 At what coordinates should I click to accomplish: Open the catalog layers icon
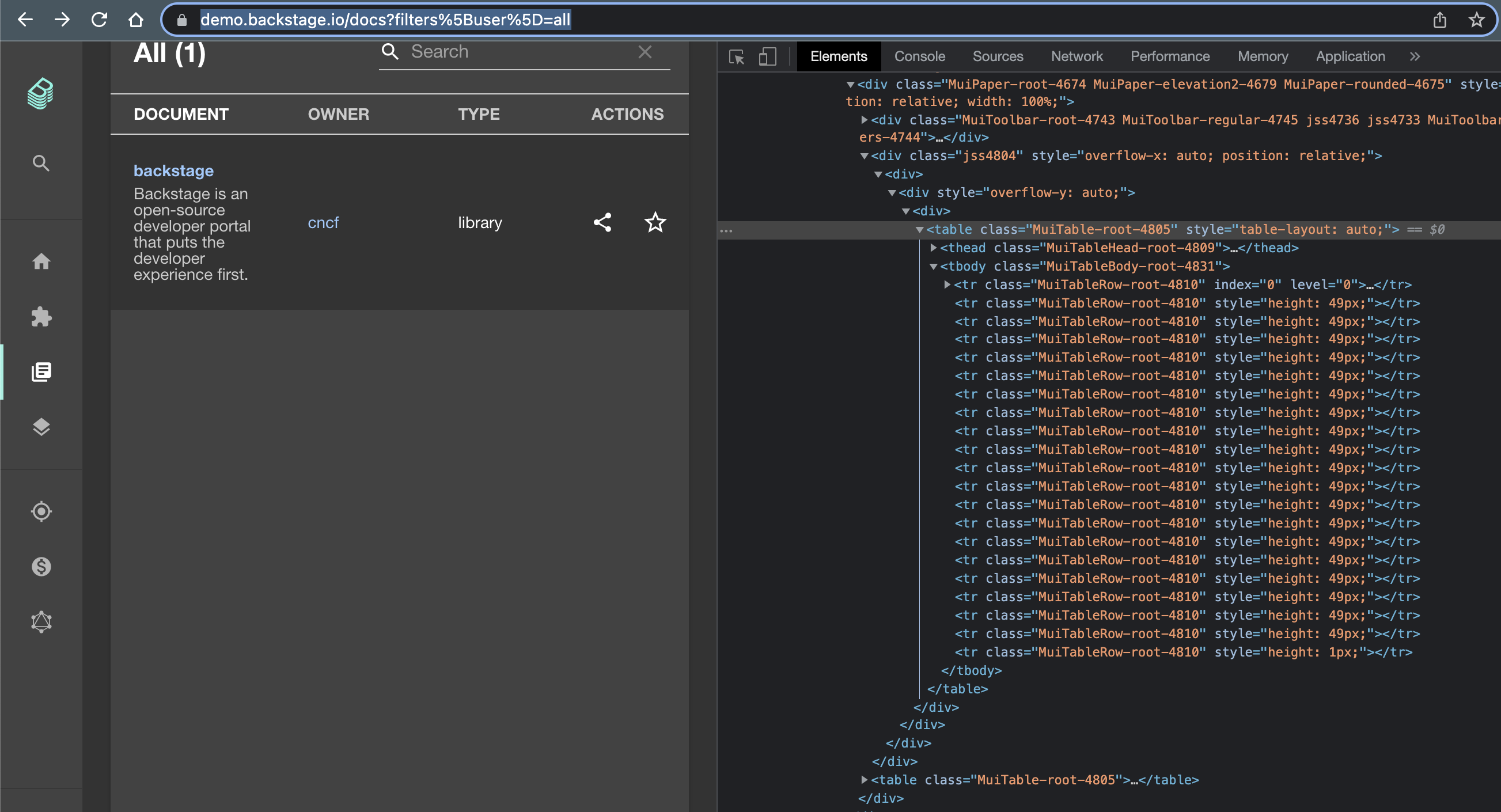[41, 427]
